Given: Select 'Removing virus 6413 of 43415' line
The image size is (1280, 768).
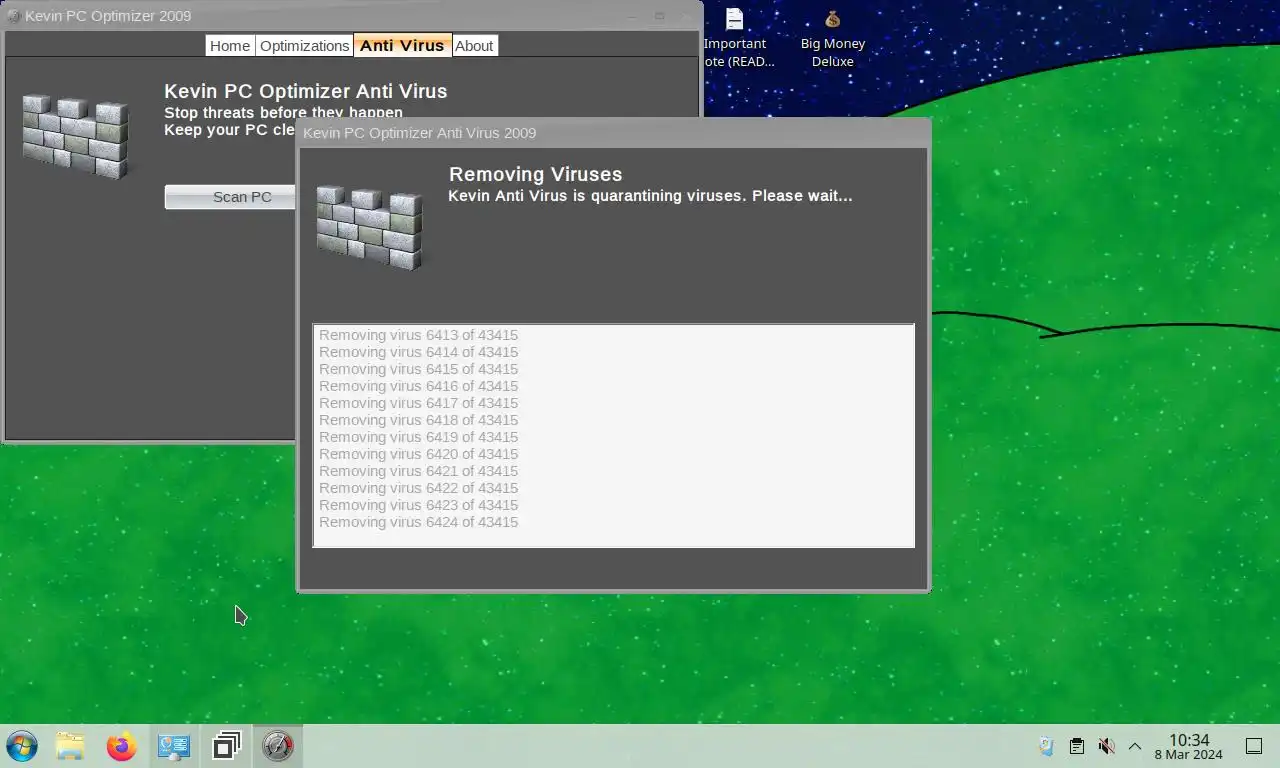Looking at the screenshot, I should pos(418,335).
